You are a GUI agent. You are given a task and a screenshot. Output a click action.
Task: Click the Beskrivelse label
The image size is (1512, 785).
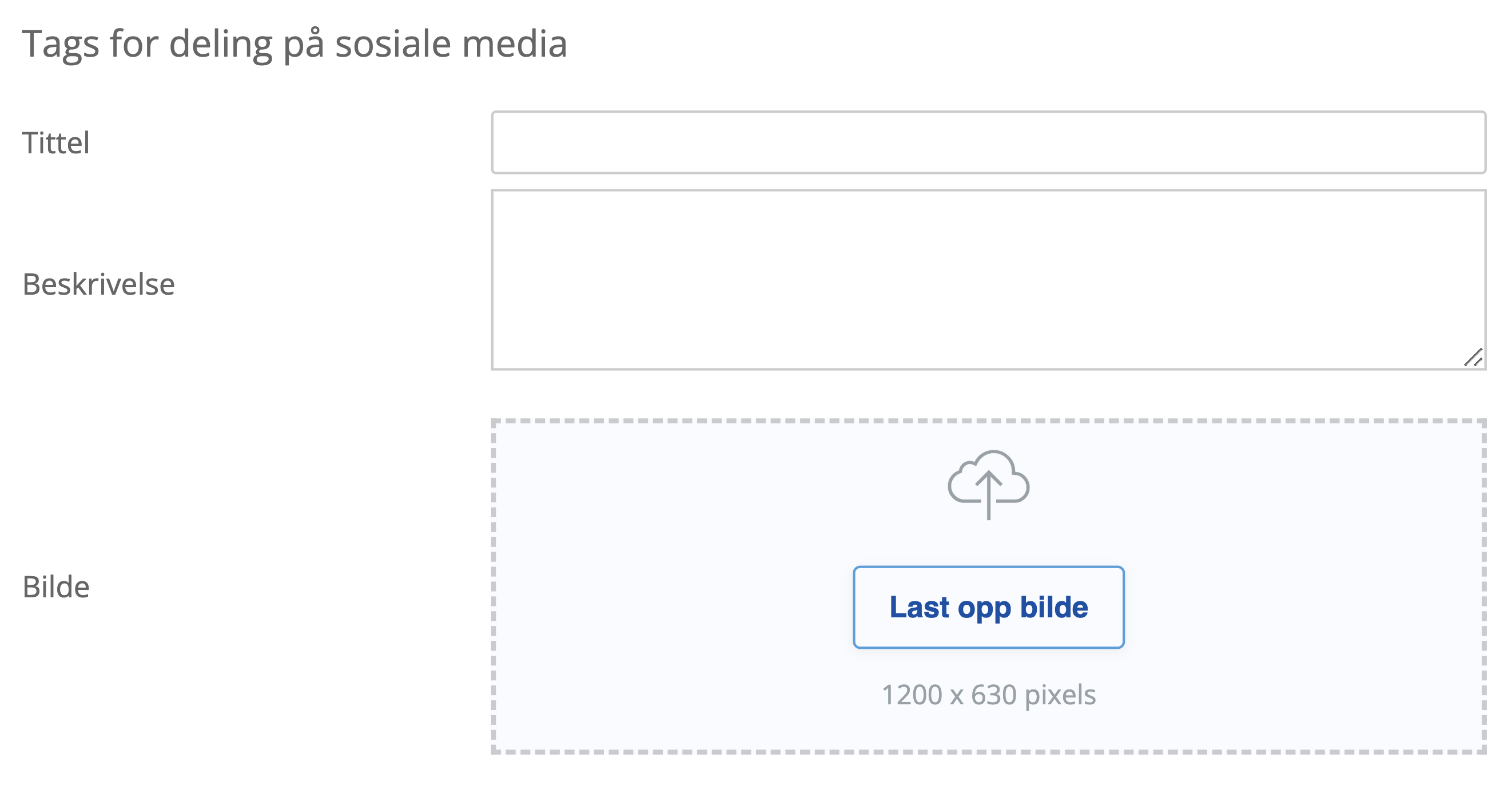pos(98,284)
